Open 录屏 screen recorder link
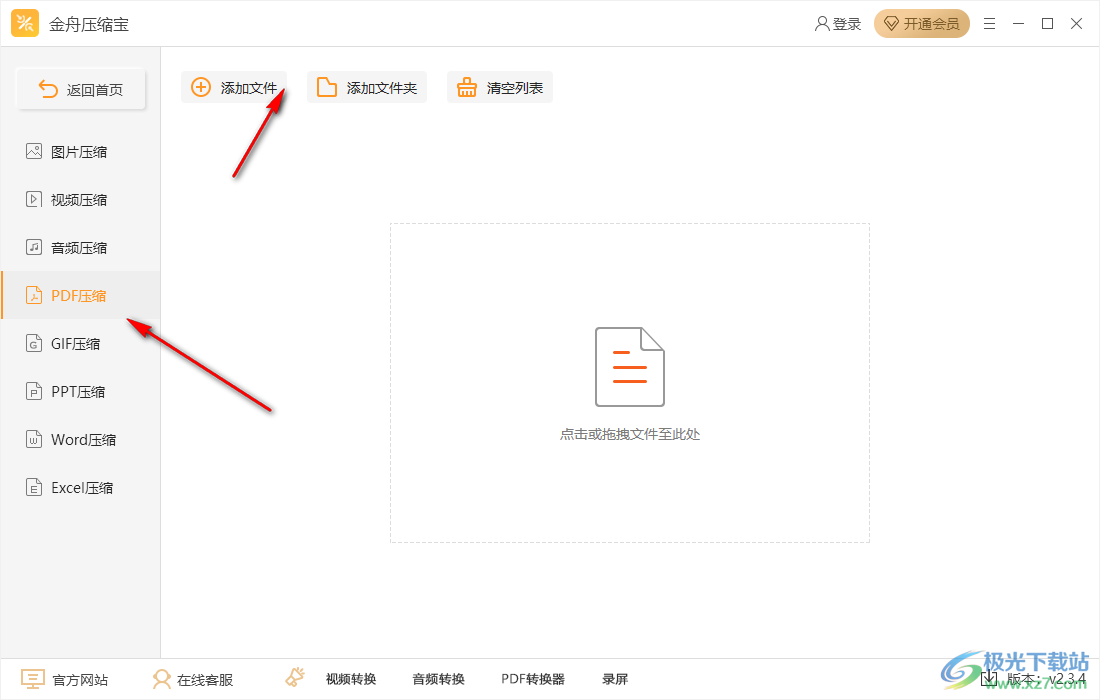Image resolution: width=1100 pixels, height=700 pixels. tap(615, 679)
